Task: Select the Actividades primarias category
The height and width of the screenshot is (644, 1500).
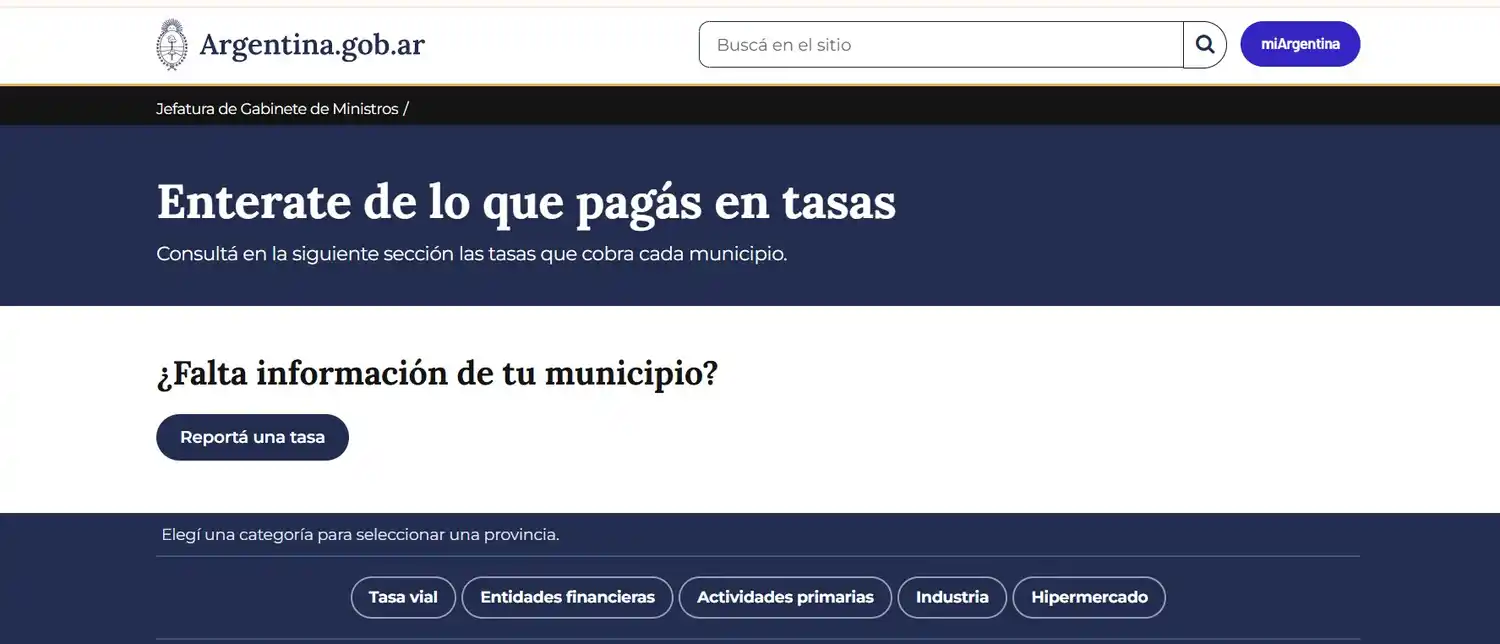Action: click(x=785, y=597)
